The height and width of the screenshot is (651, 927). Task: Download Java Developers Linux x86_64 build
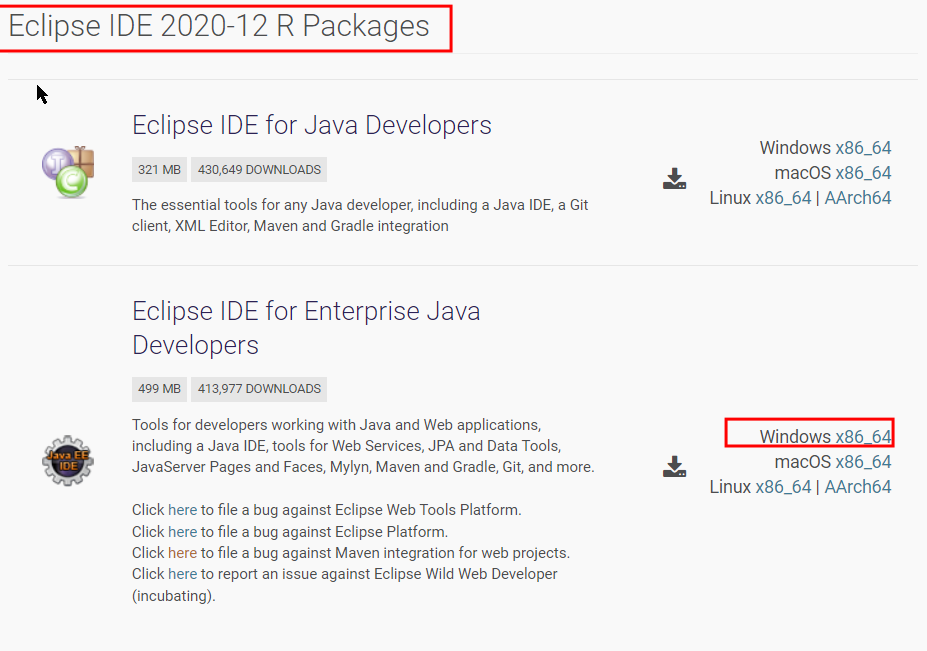coord(783,197)
